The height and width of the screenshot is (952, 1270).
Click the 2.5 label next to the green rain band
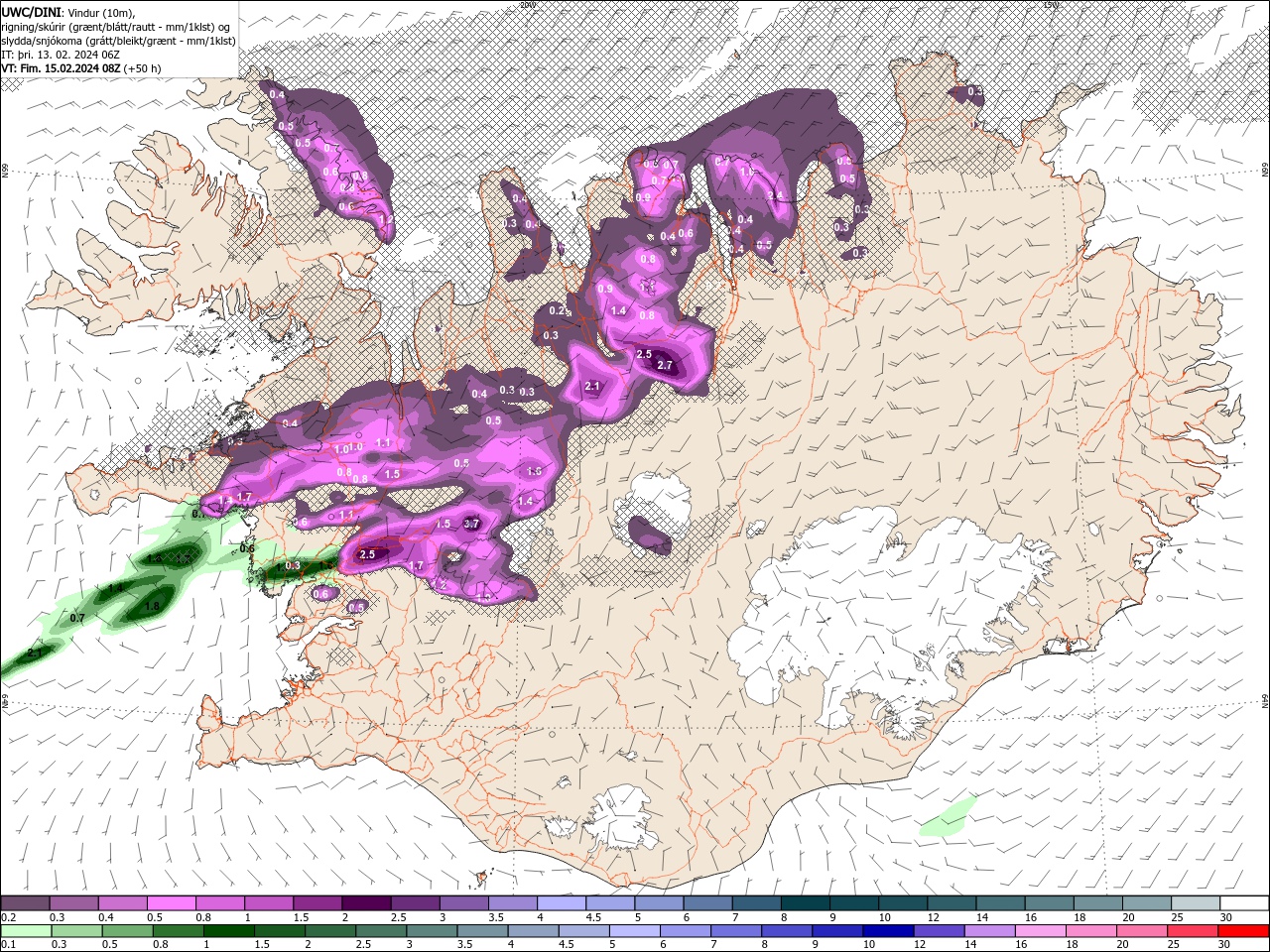(x=367, y=554)
